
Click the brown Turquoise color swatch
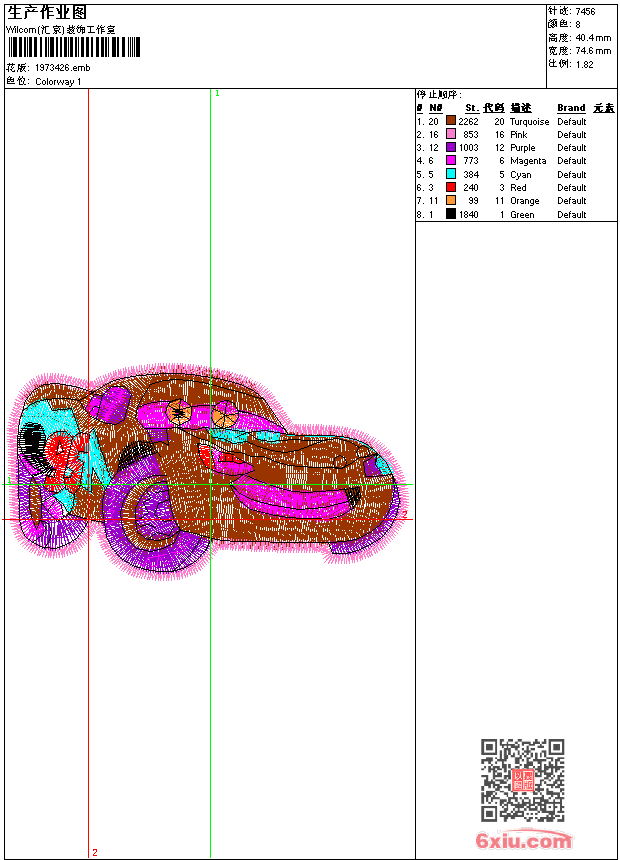[x=450, y=121]
